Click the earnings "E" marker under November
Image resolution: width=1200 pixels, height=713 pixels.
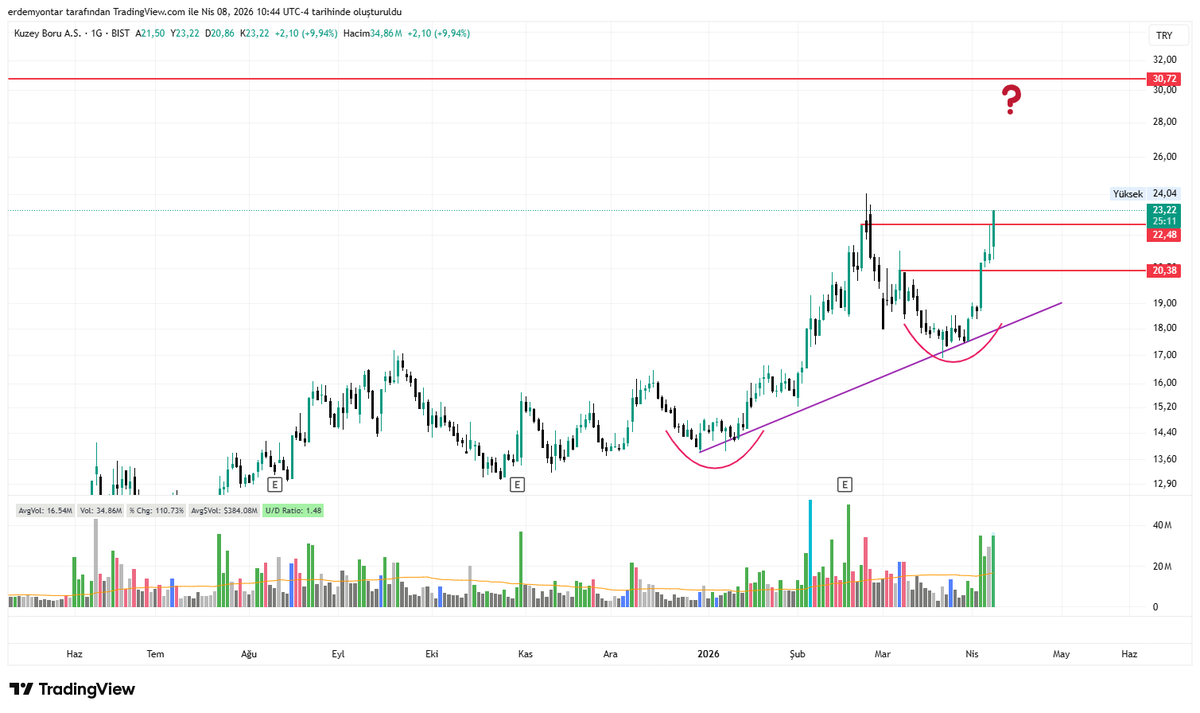click(517, 485)
